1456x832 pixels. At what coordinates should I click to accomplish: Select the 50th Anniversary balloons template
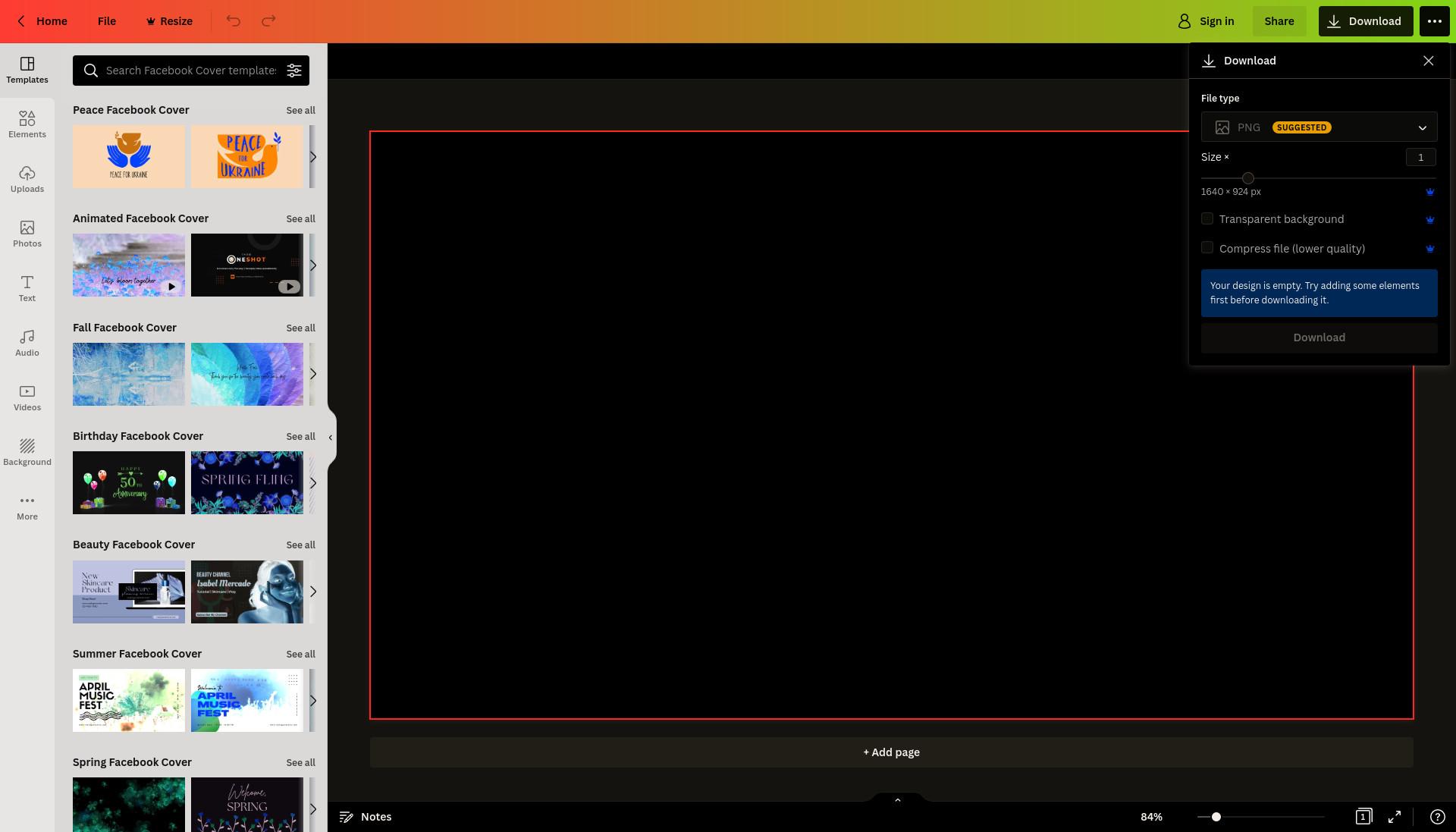click(x=129, y=483)
